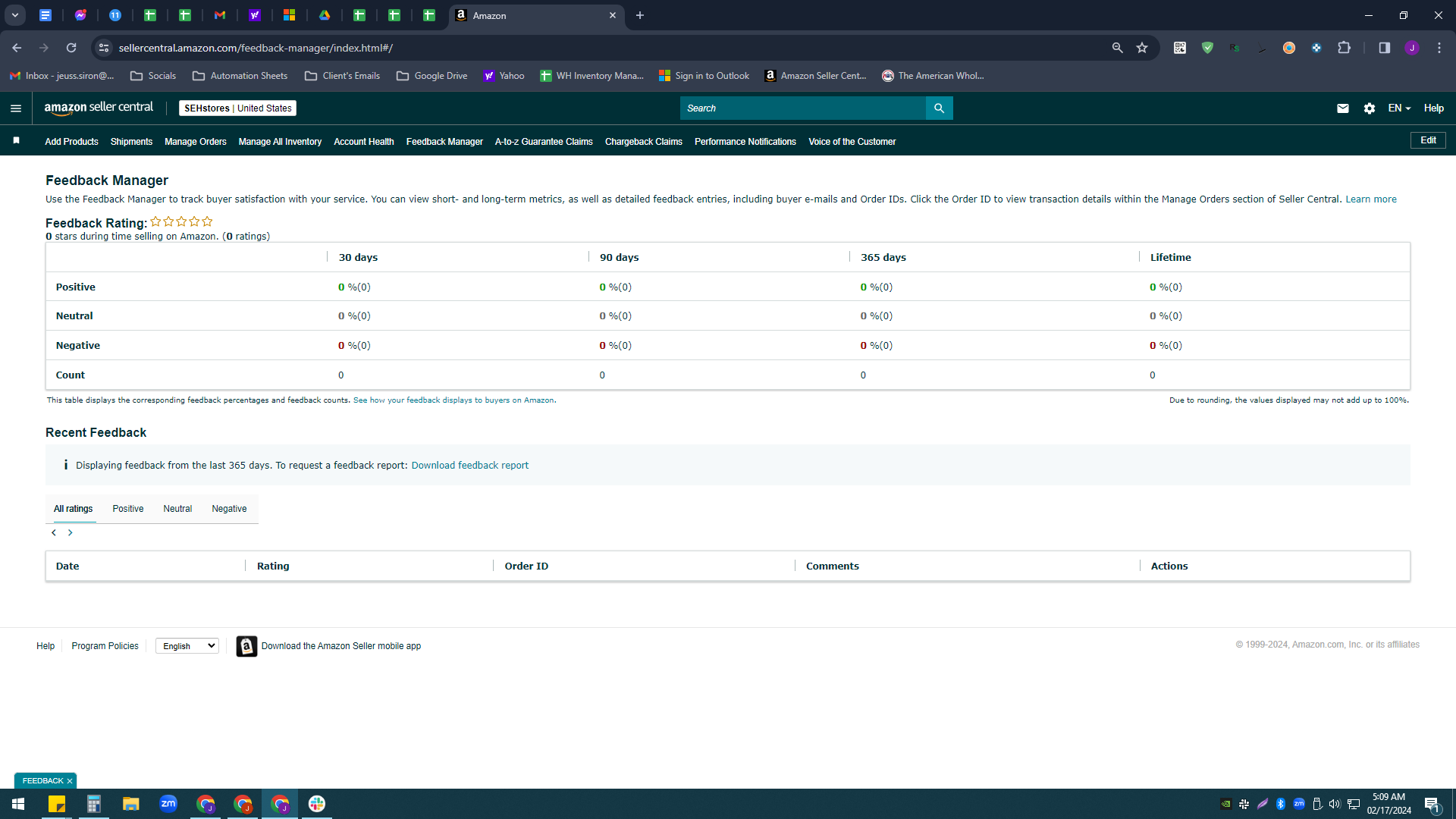
Task: Click the Program Policies footer link
Action: pos(105,646)
